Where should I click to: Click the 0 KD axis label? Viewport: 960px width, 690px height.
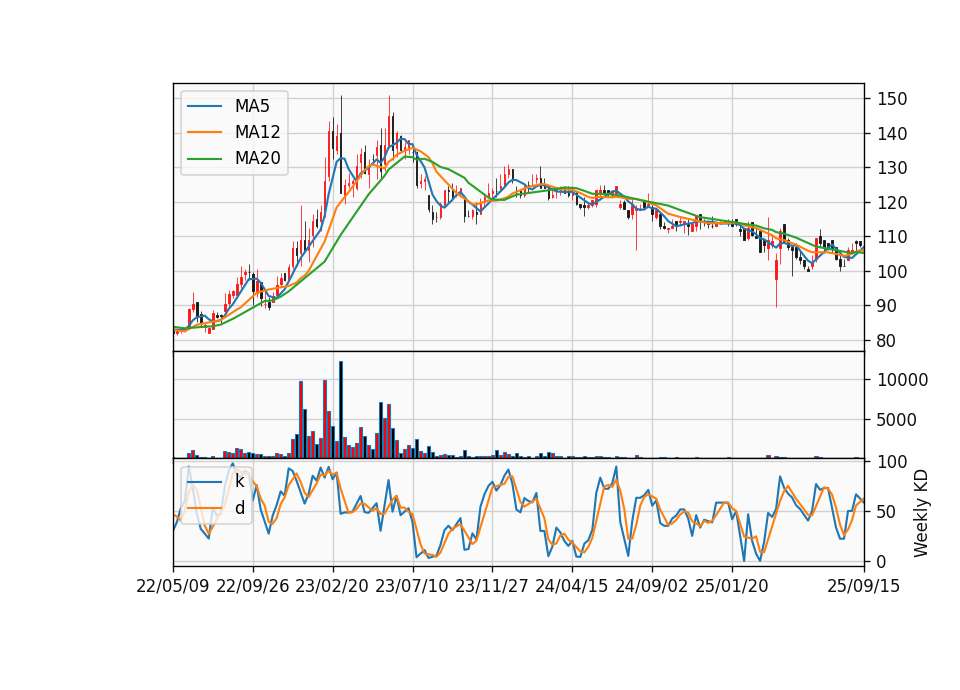882,561
